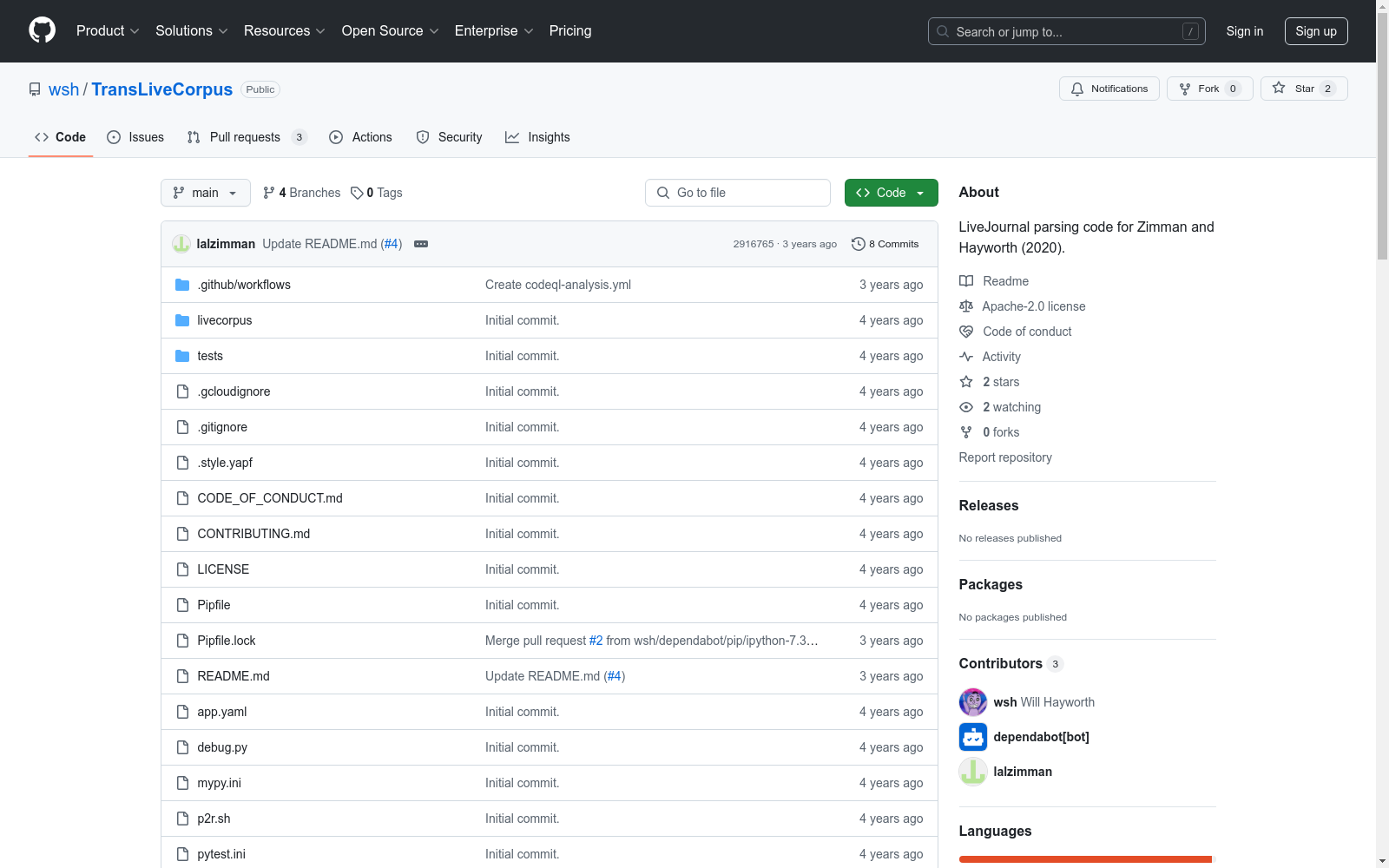
Task: Click the livecorpus folder icon
Action: [182, 320]
